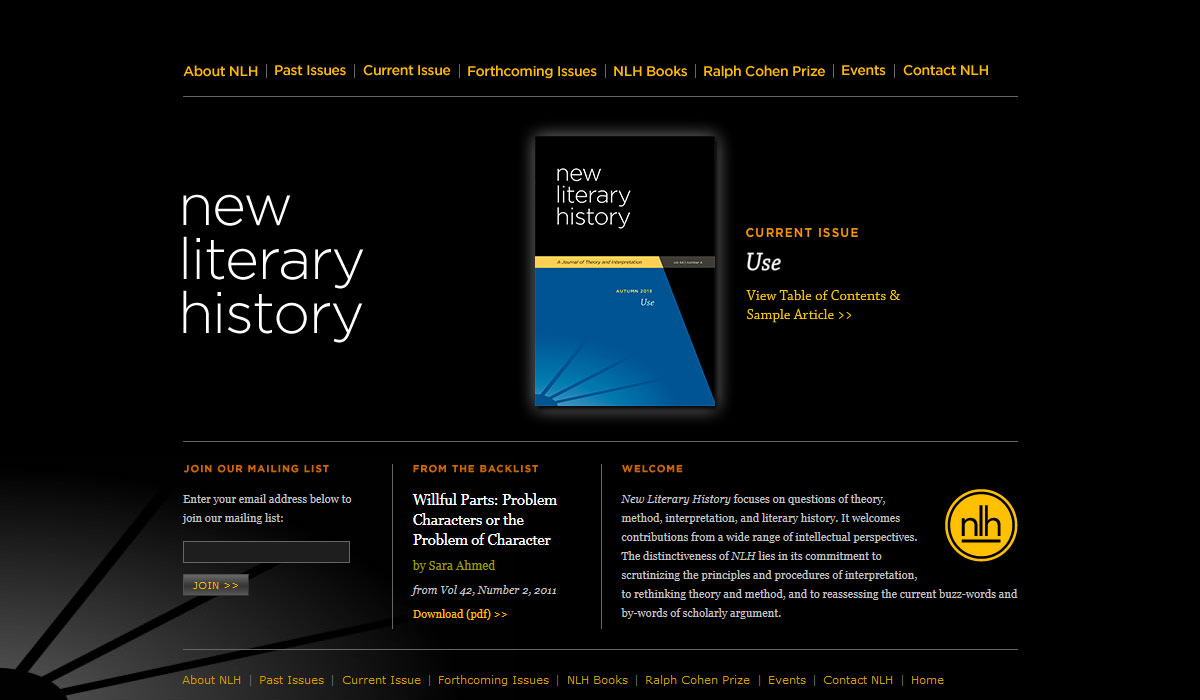This screenshot has width=1200, height=700.
Task: Open the journal cover thumbnail image
Action: pos(625,271)
